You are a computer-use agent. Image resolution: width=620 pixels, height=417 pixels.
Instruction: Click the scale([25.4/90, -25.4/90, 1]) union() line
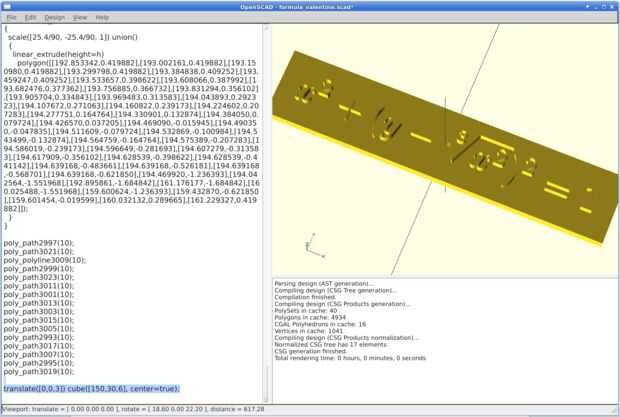pyautogui.click(x=73, y=37)
